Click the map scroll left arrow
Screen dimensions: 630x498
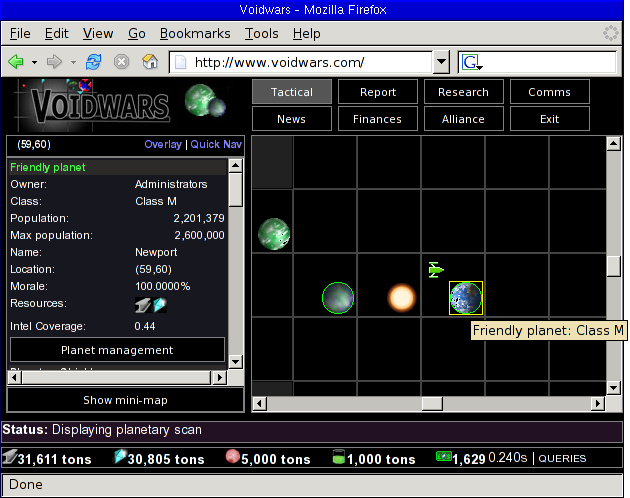[x=260, y=403]
